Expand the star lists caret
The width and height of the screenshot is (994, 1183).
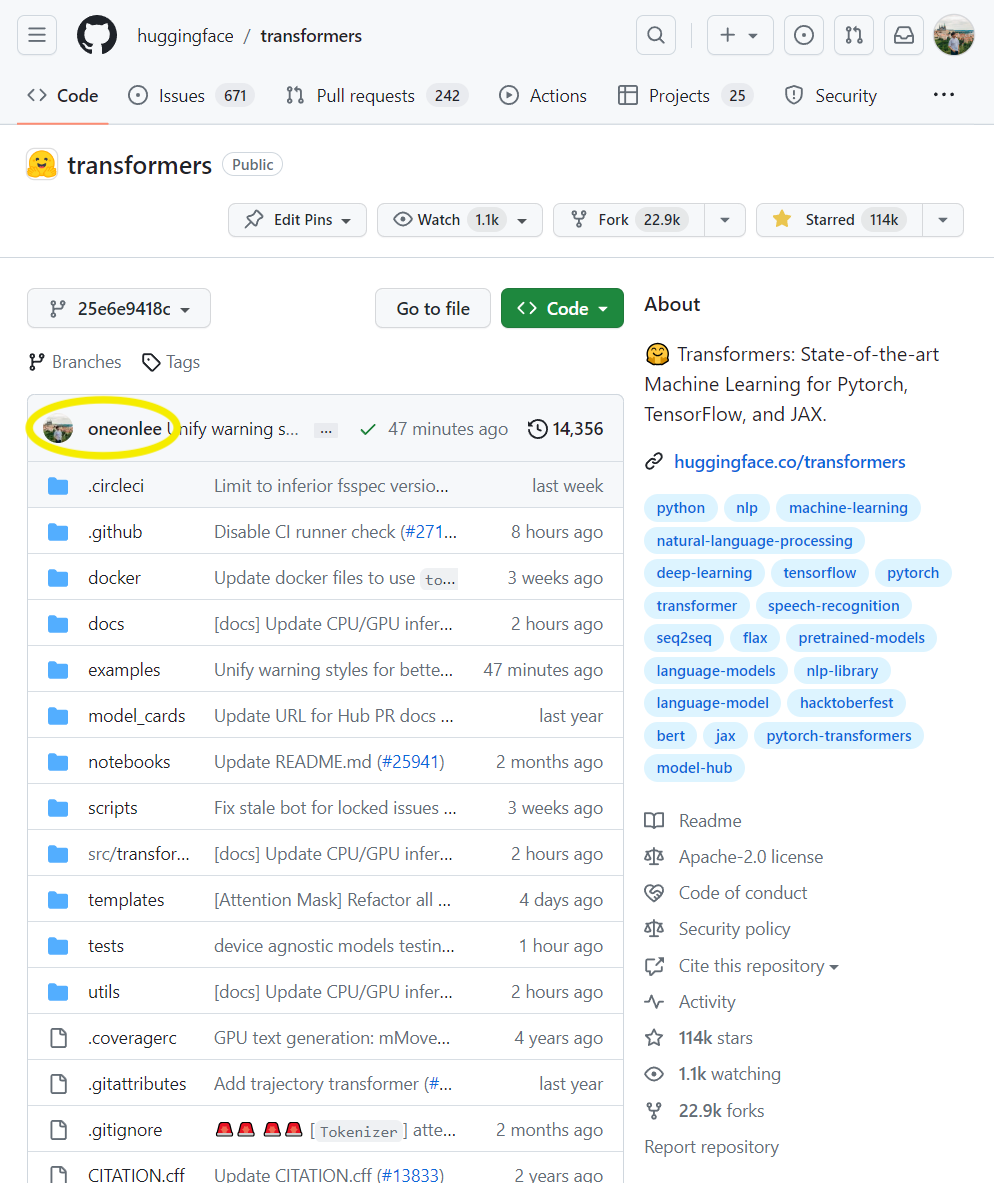pos(943,220)
